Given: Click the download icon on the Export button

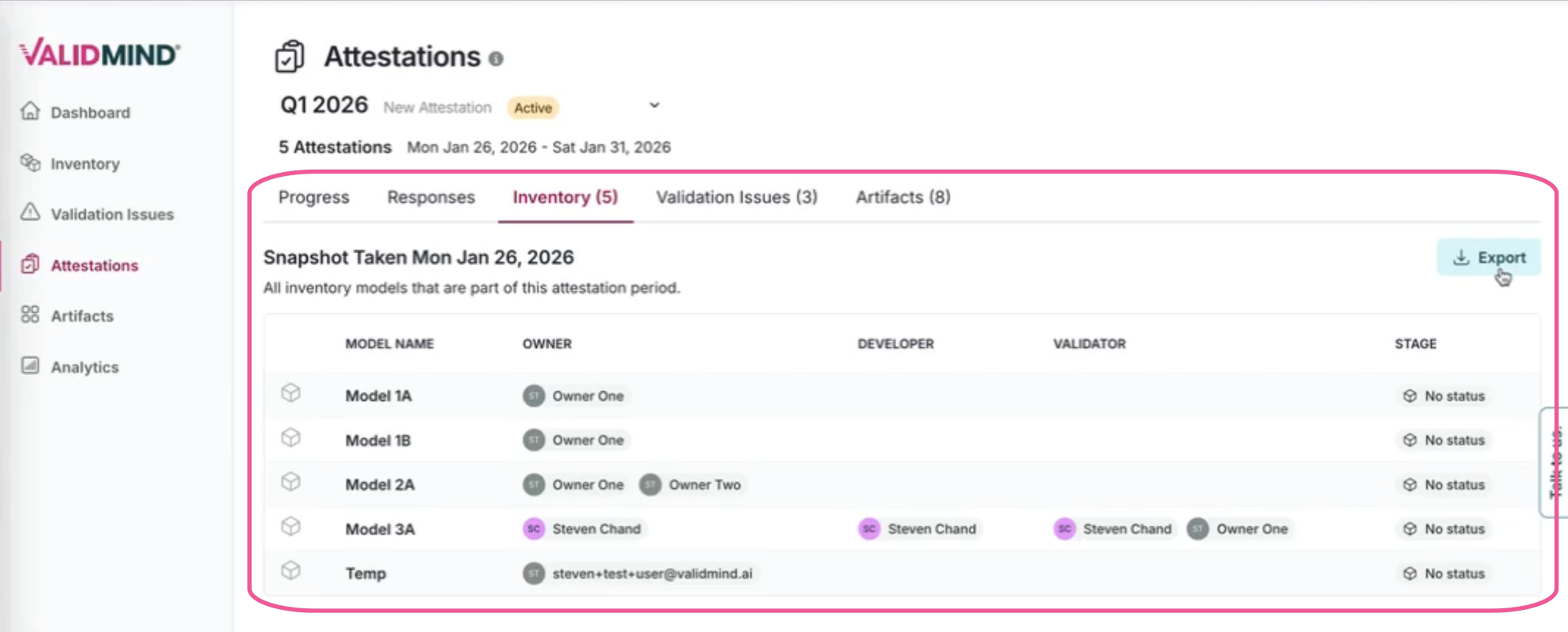Looking at the screenshot, I should click(1461, 257).
